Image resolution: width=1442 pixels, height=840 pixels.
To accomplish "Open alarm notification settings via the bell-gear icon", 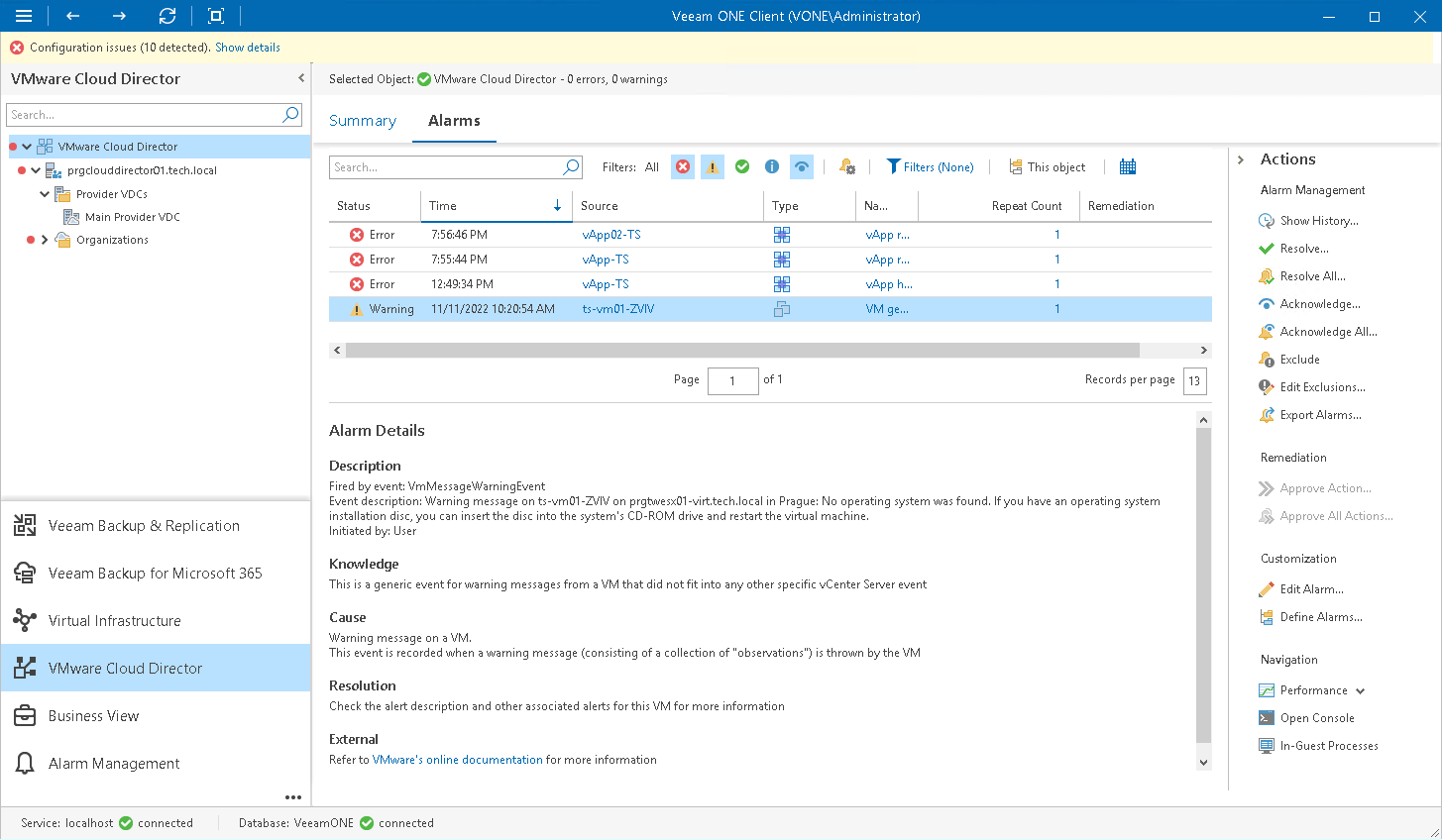I will click(x=847, y=166).
